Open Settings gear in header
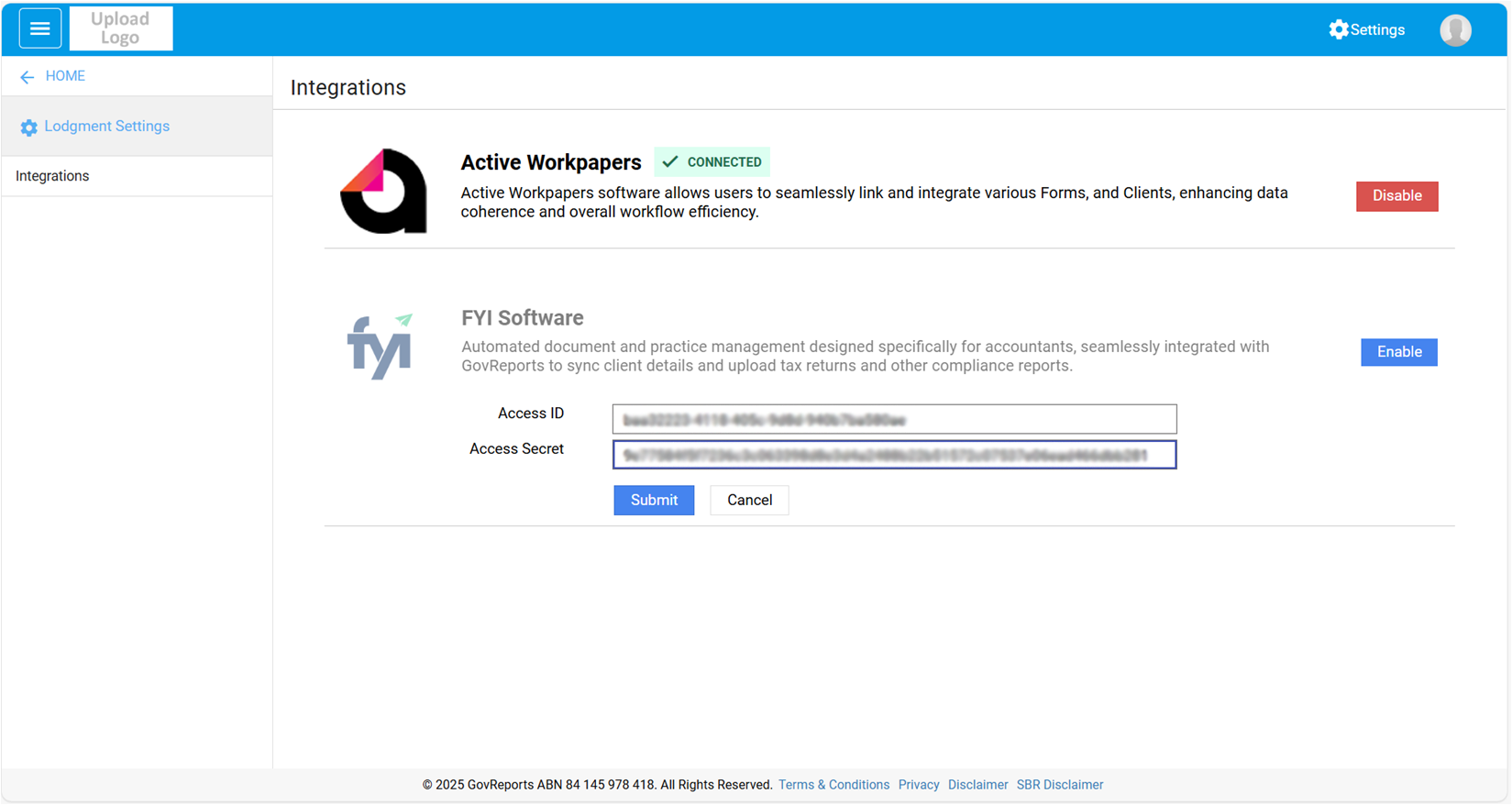 [x=1366, y=29]
